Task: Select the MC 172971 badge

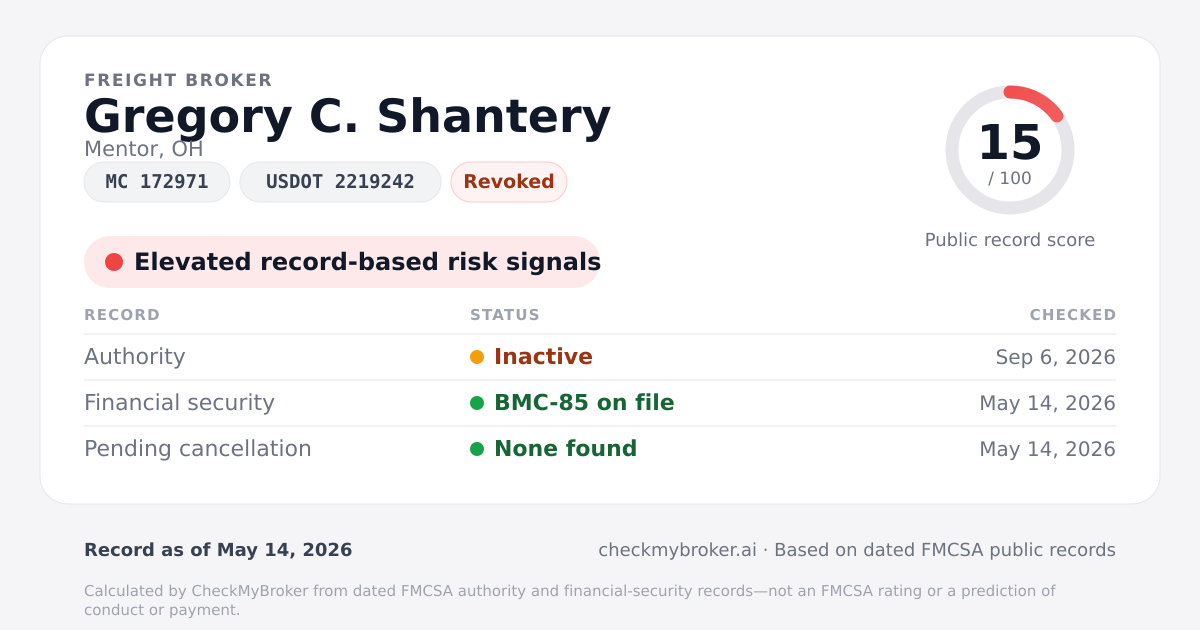Action: (x=157, y=182)
